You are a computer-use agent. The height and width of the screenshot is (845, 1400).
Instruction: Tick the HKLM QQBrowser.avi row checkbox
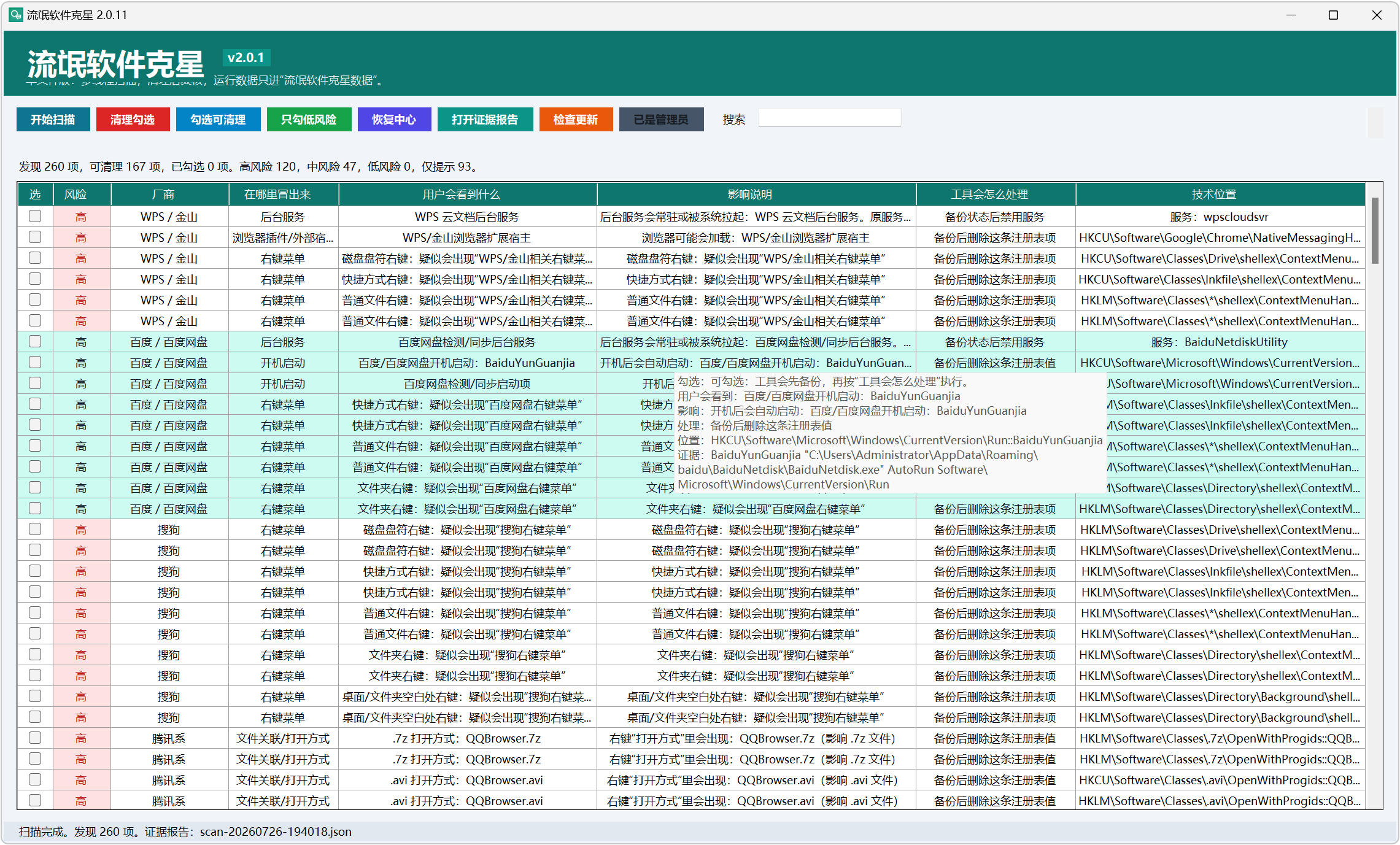[35, 800]
